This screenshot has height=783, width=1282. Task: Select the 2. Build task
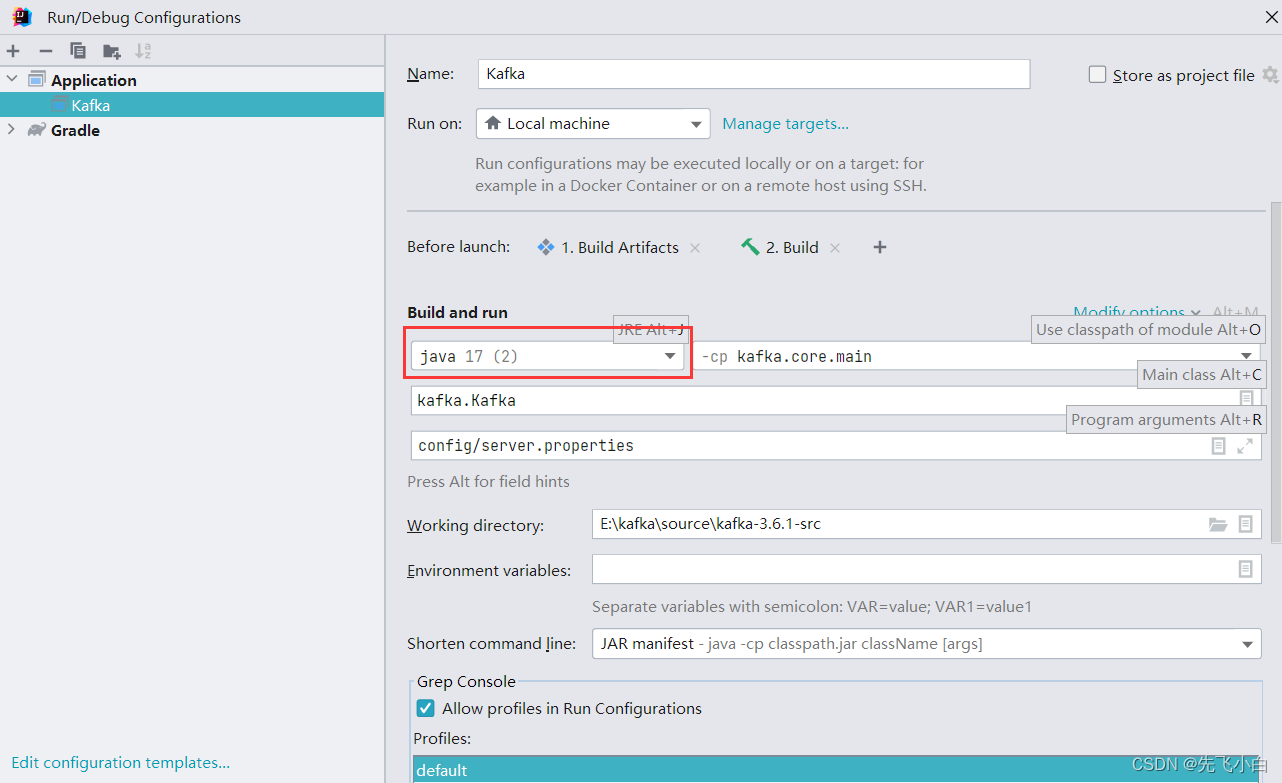click(780, 248)
